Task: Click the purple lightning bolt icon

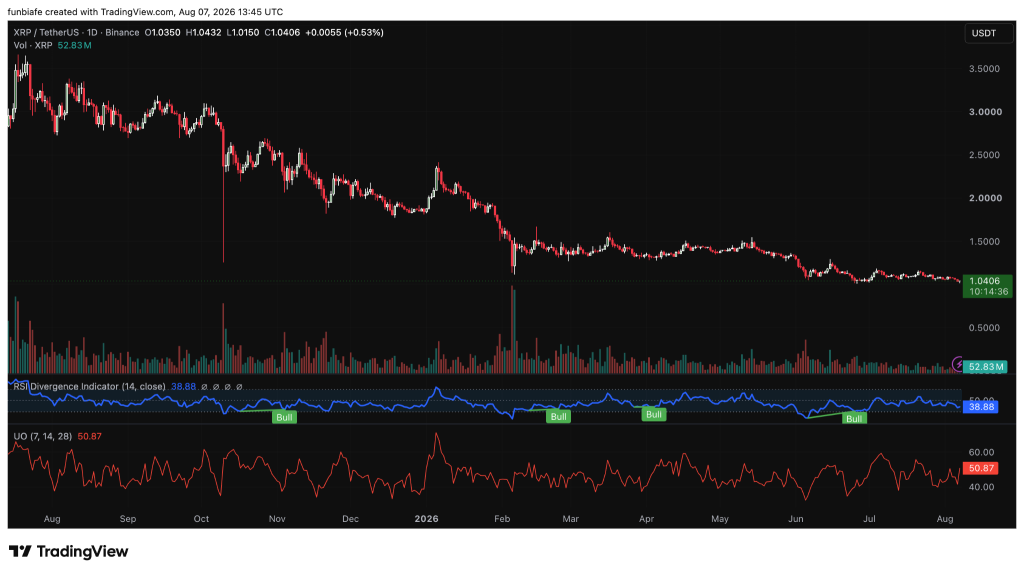Action: point(958,363)
